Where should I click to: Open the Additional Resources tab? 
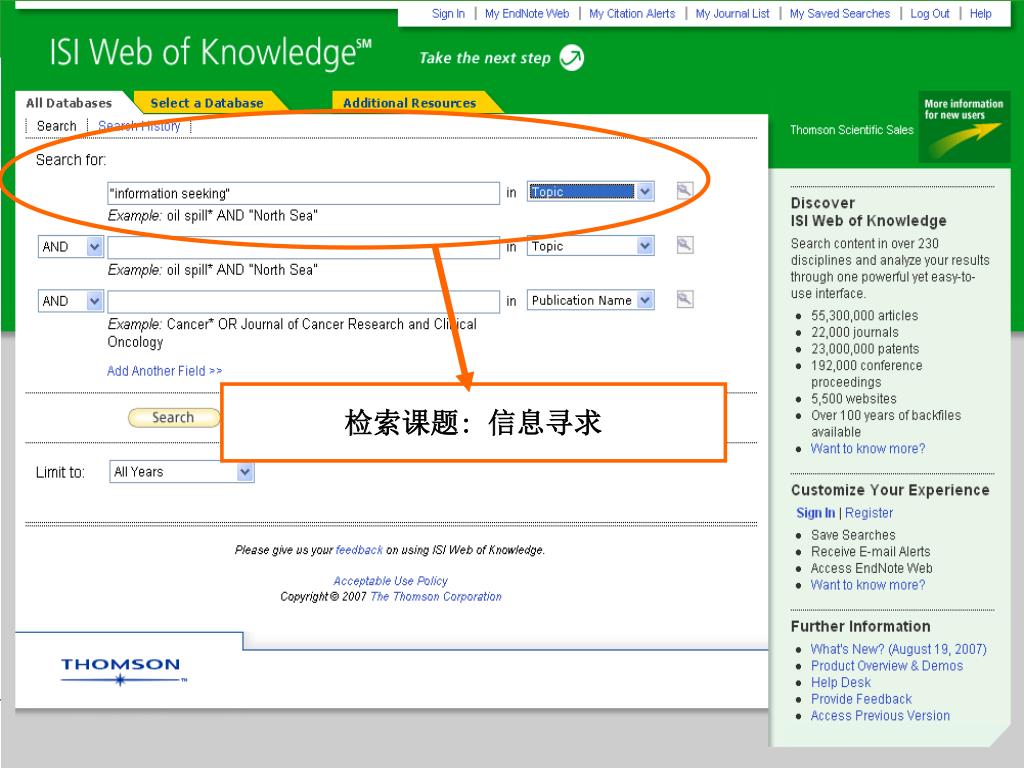[x=409, y=103]
